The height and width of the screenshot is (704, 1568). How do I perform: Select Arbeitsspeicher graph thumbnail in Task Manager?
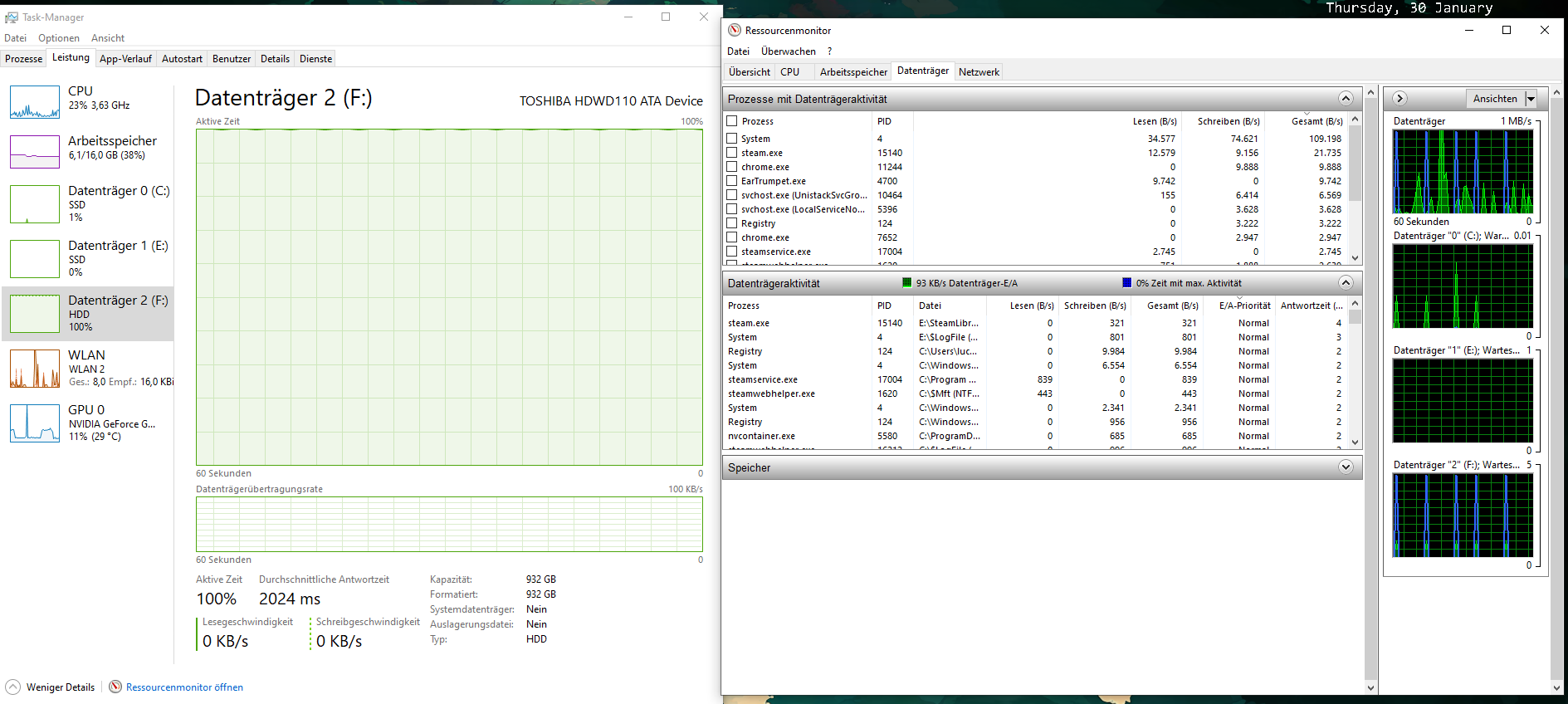35,152
